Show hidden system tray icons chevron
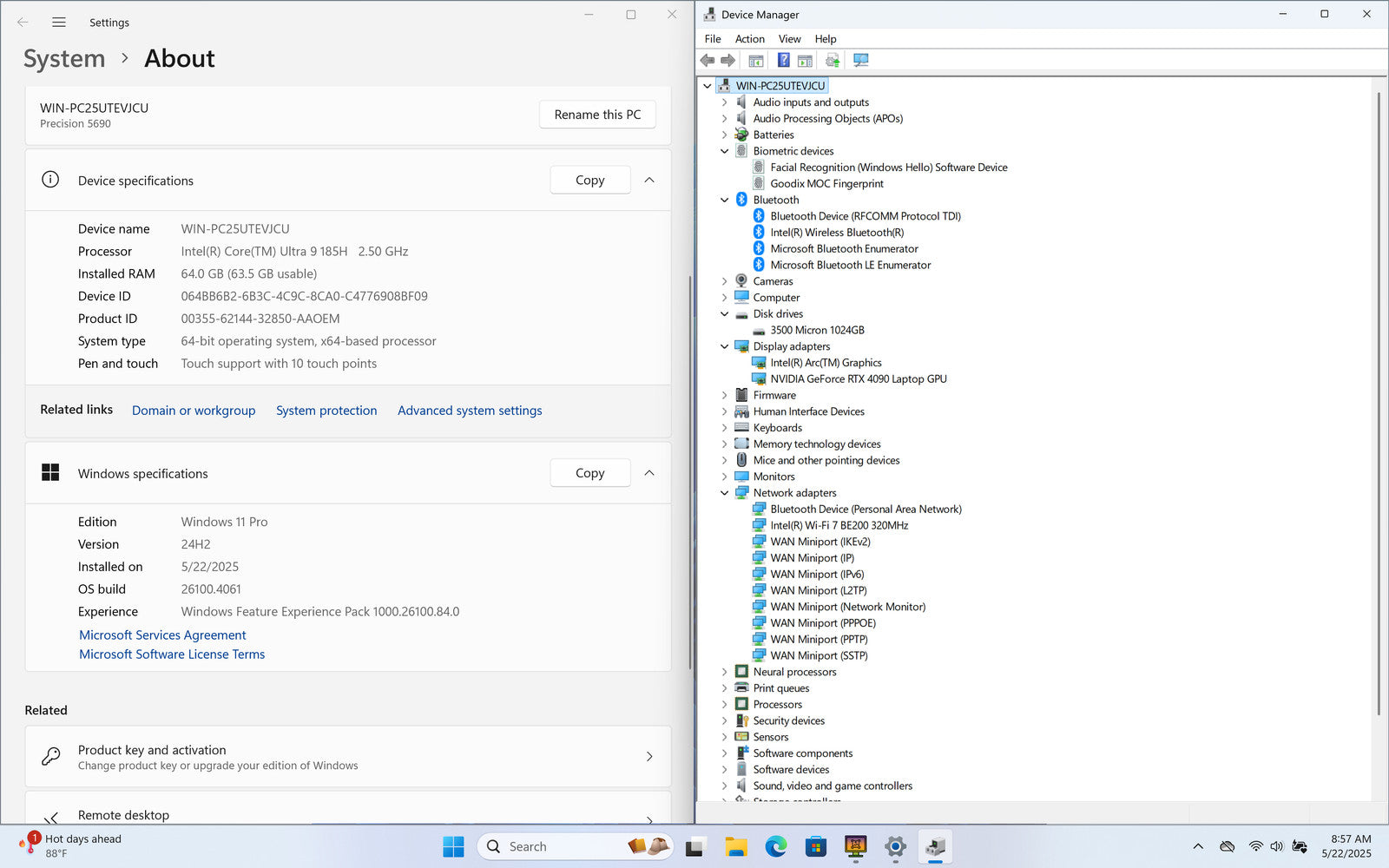 click(x=1198, y=846)
